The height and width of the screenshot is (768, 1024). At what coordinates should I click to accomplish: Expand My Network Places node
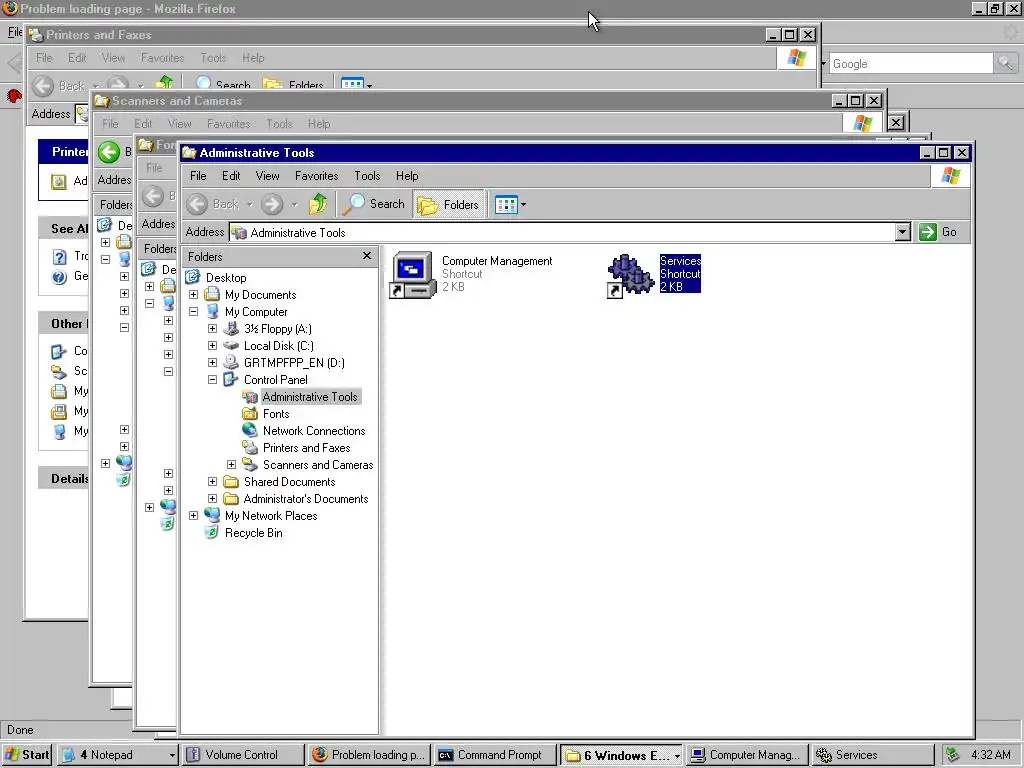(193, 515)
